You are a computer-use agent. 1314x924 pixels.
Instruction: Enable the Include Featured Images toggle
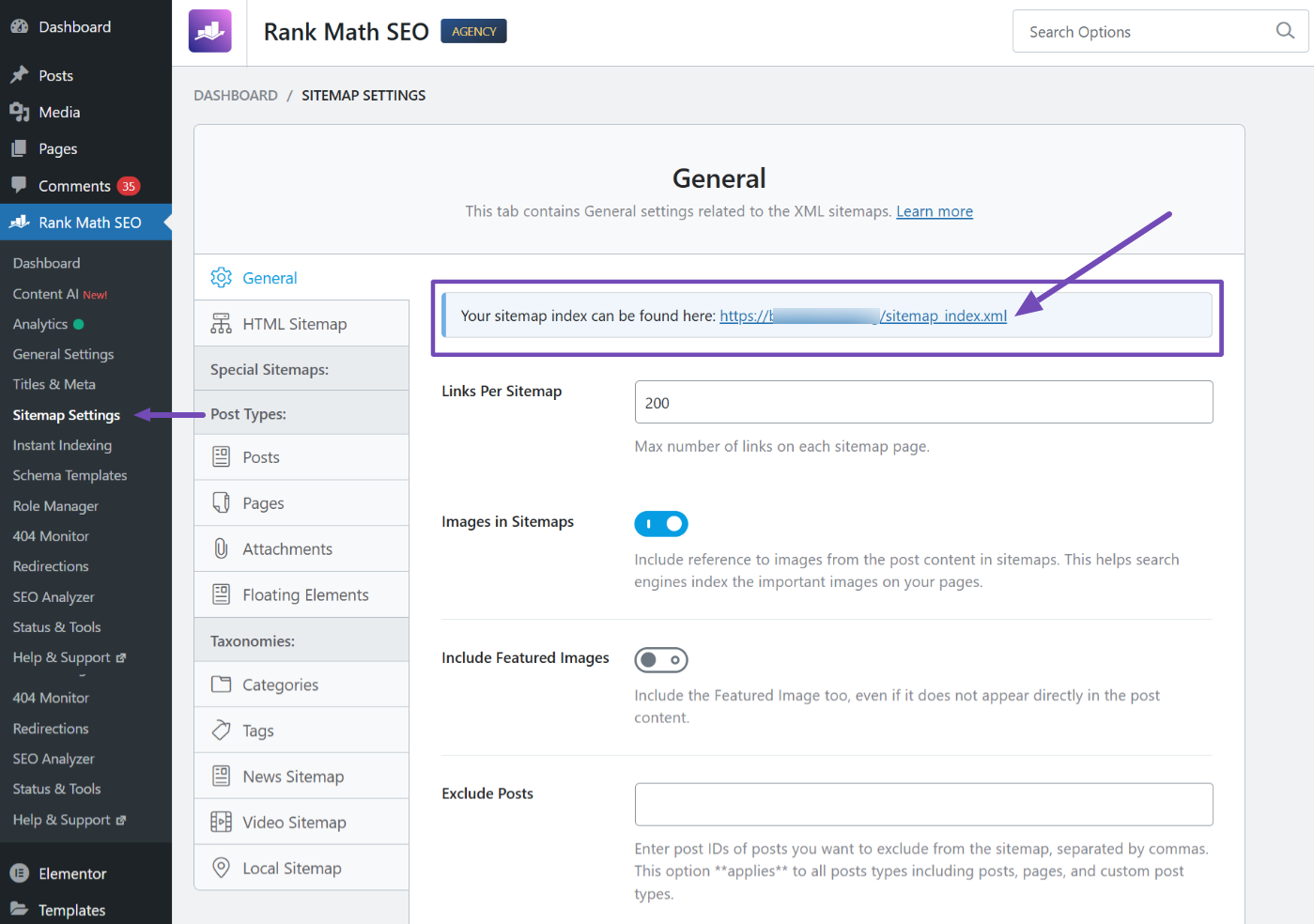(661, 659)
